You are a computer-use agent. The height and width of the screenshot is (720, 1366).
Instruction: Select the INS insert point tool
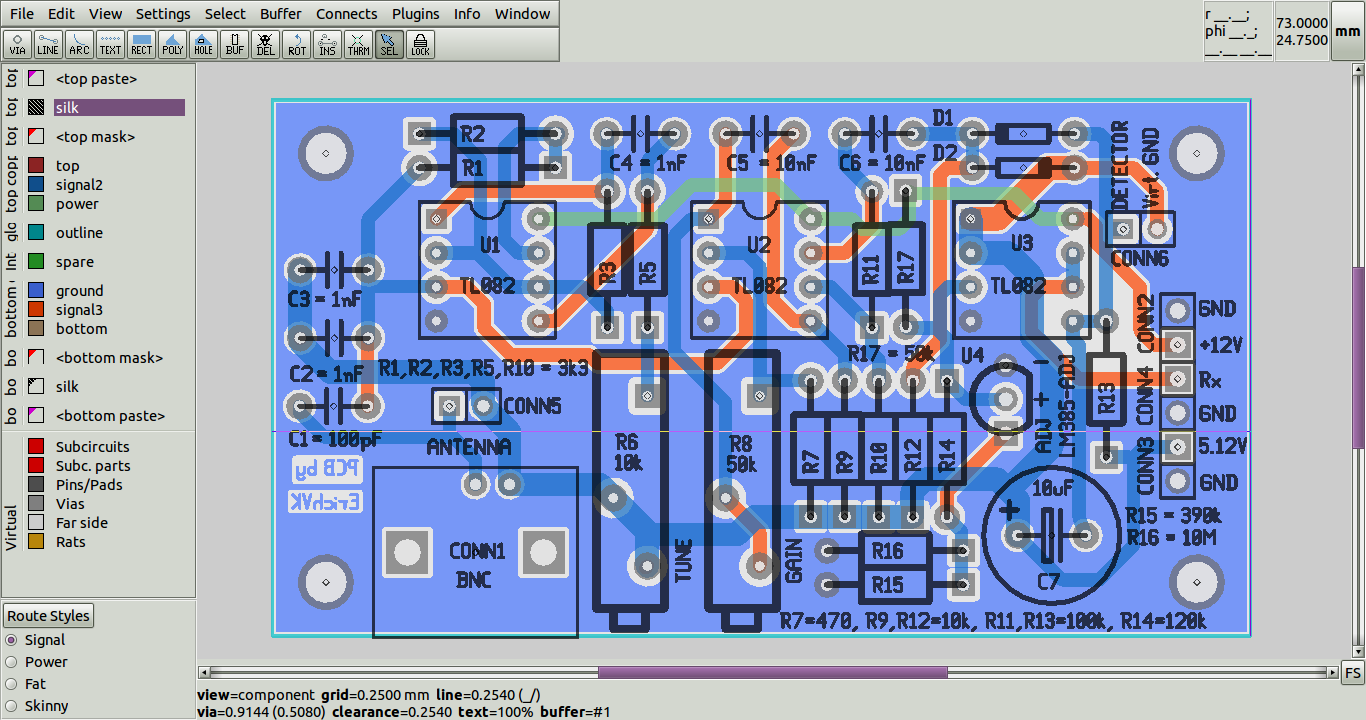click(327, 44)
